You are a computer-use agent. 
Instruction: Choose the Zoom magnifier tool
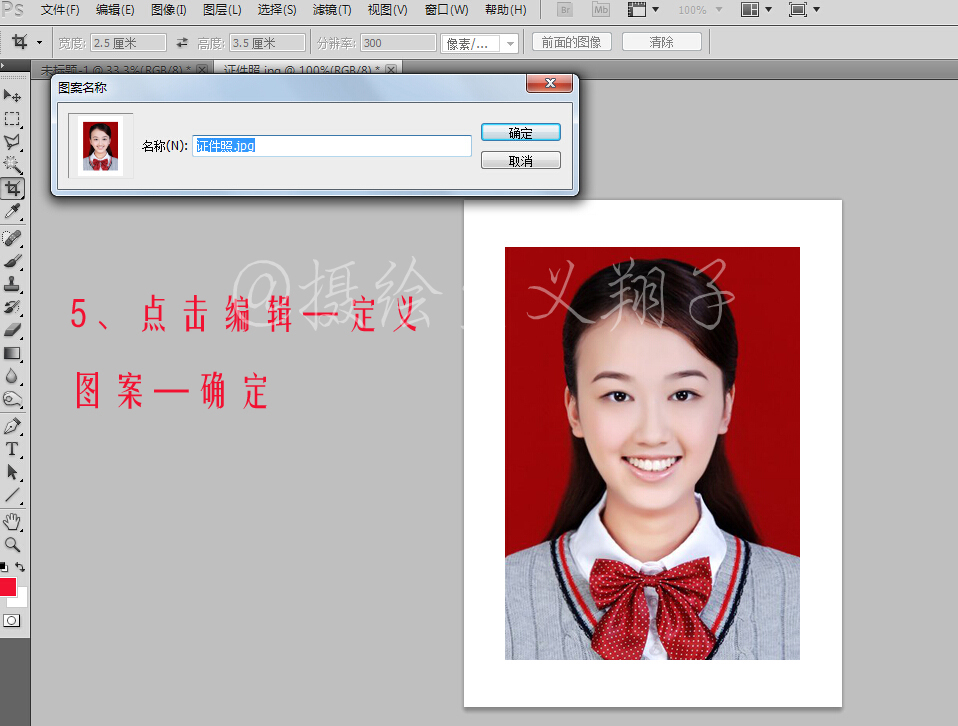pos(12,544)
